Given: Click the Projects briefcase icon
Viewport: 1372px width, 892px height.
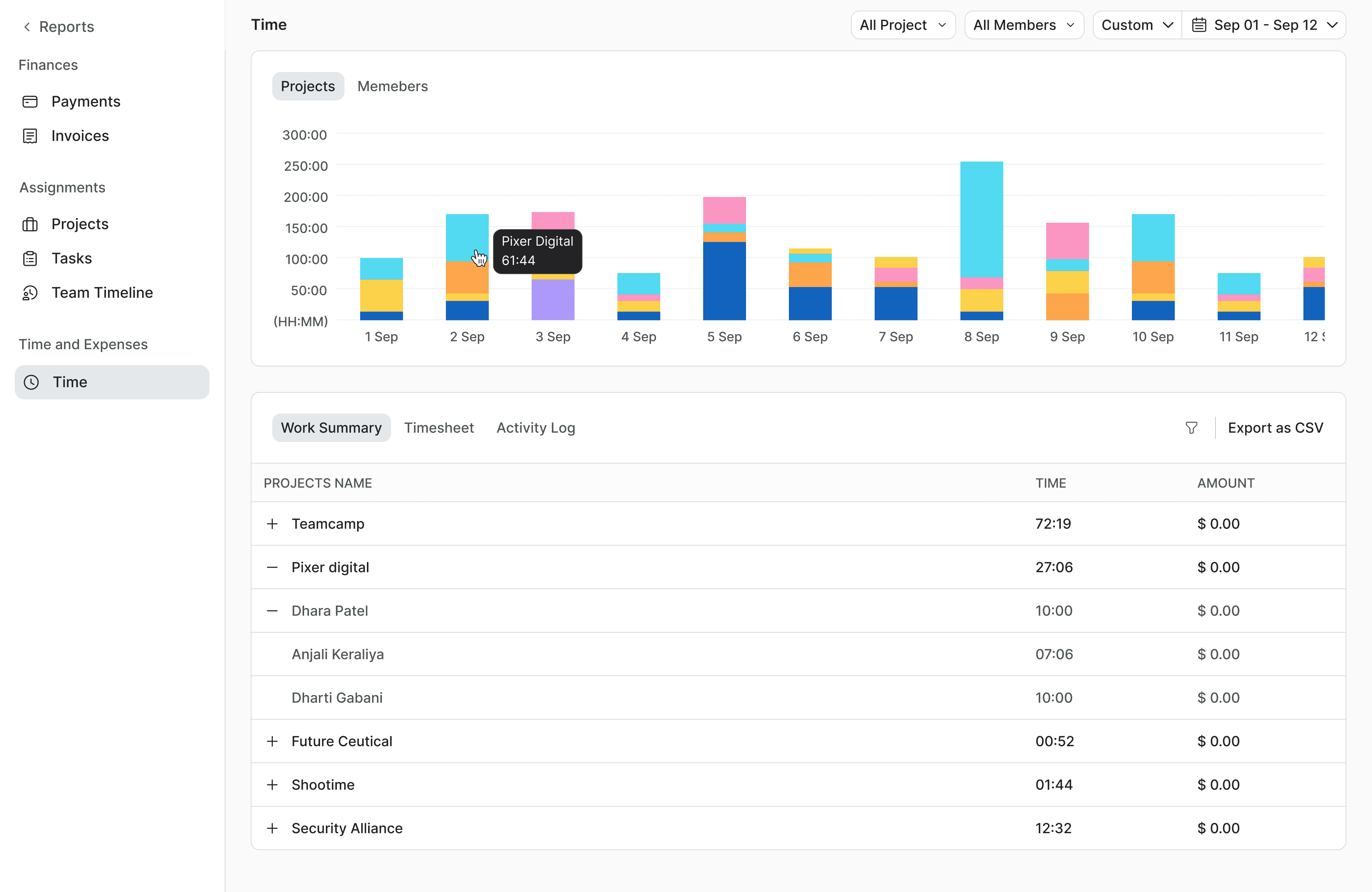Looking at the screenshot, I should (30, 224).
